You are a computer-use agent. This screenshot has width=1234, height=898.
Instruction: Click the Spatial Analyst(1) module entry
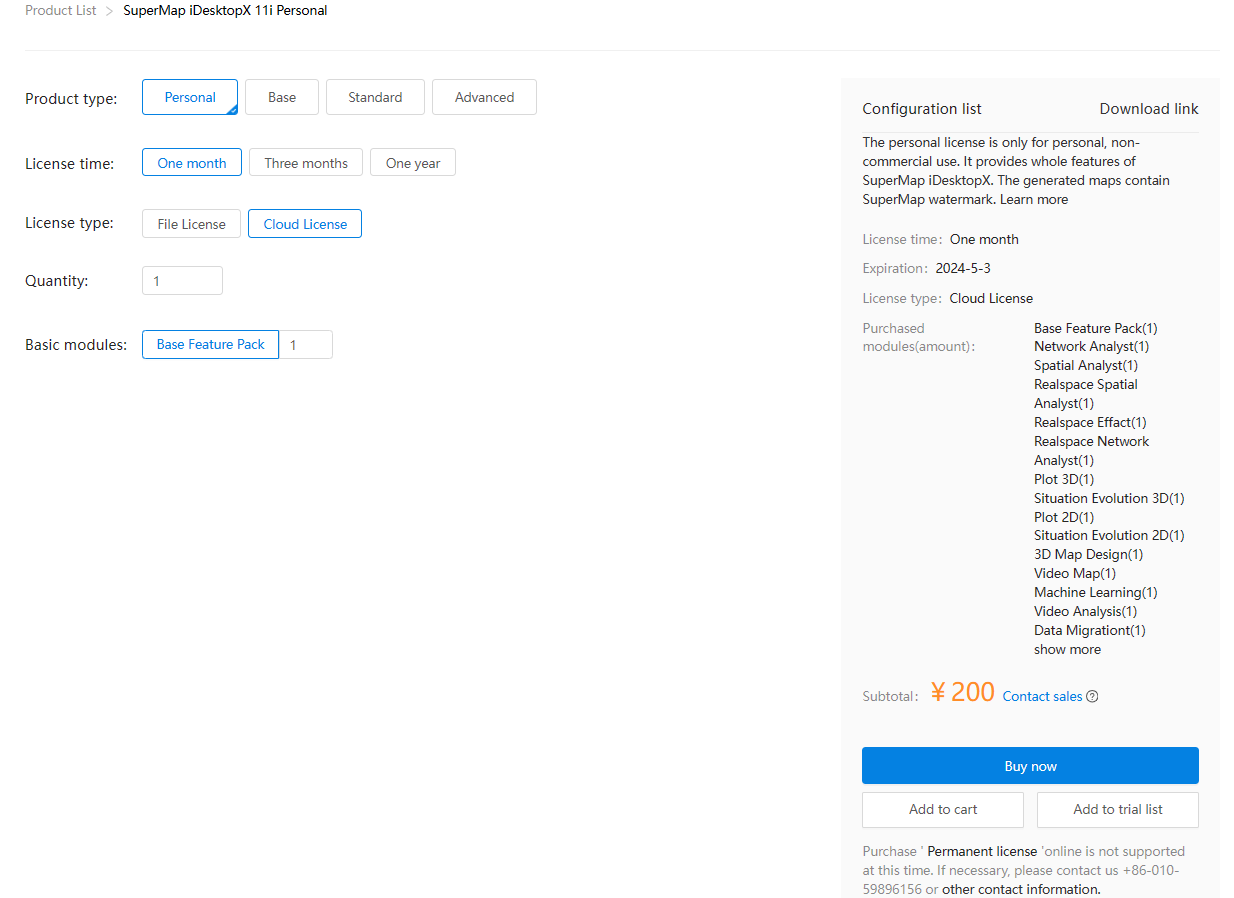click(1086, 365)
